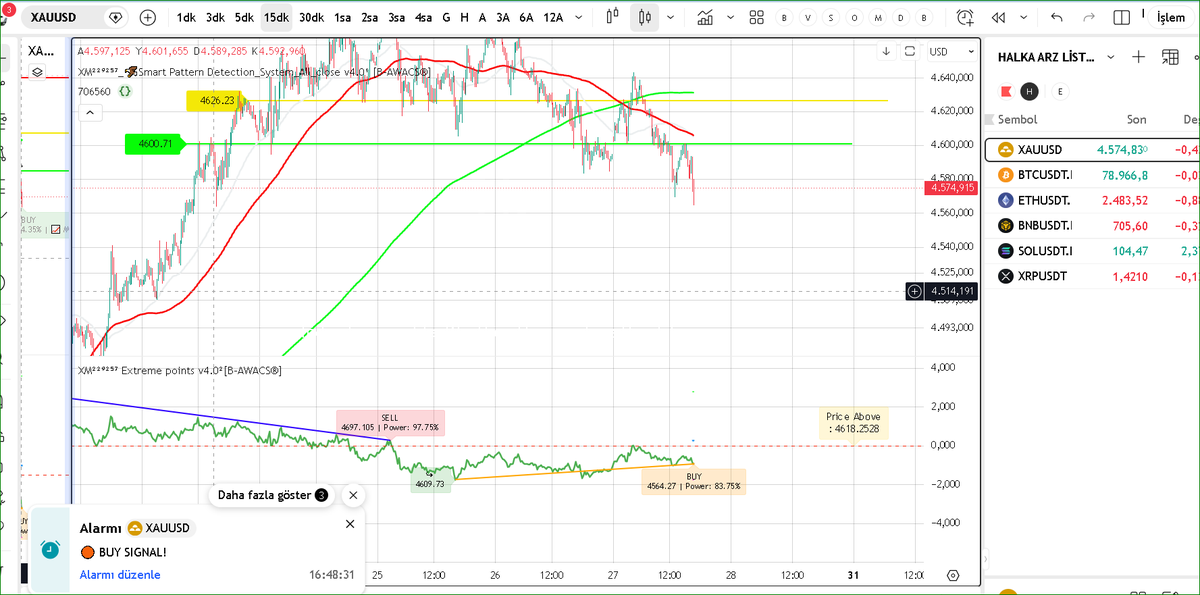The width and height of the screenshot is (1200, 595).
Task: Add a symbol to the watchlist
Action: coord(1138,57)
